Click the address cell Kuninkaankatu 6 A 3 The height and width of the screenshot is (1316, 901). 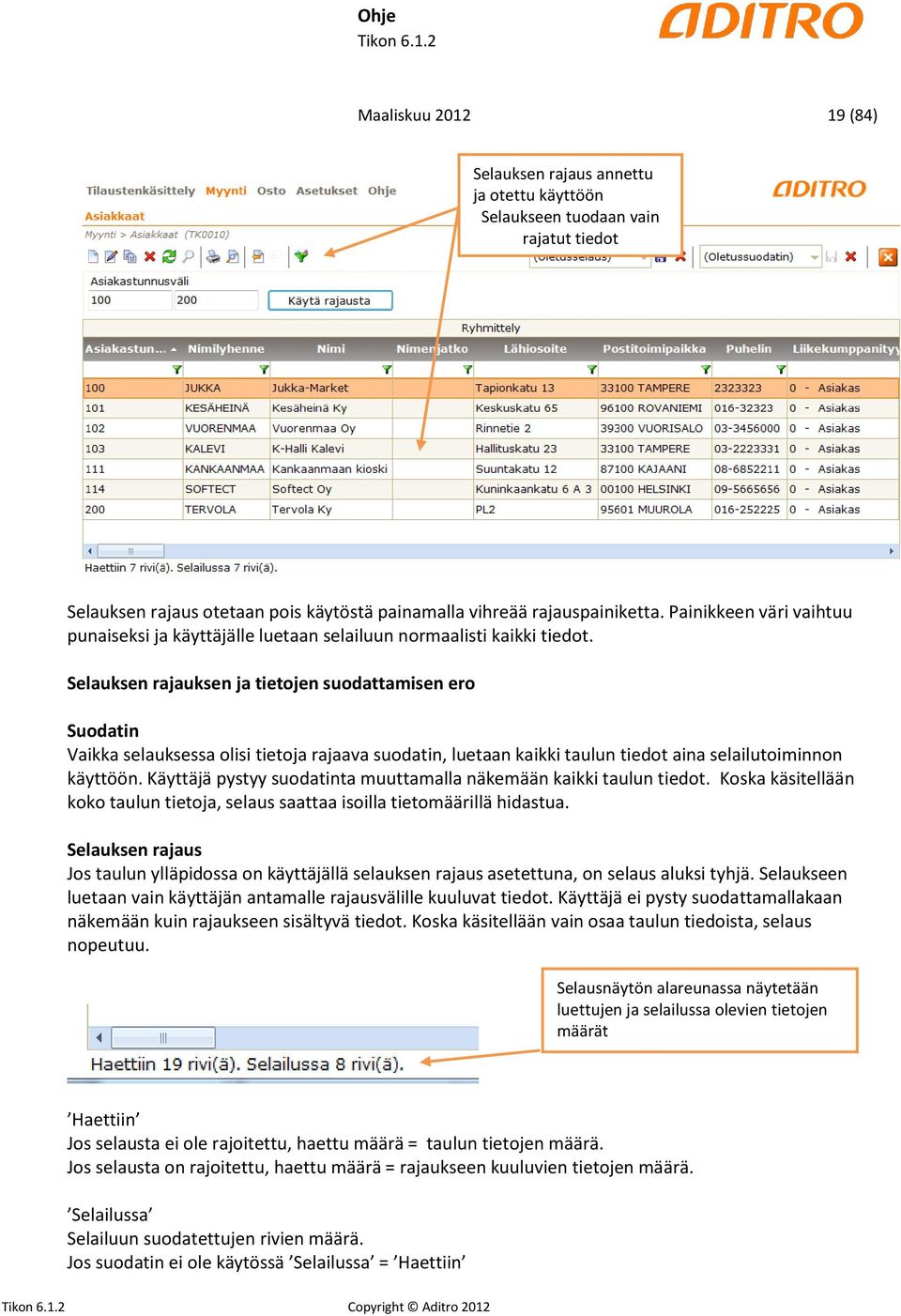(x=534, y=489)
